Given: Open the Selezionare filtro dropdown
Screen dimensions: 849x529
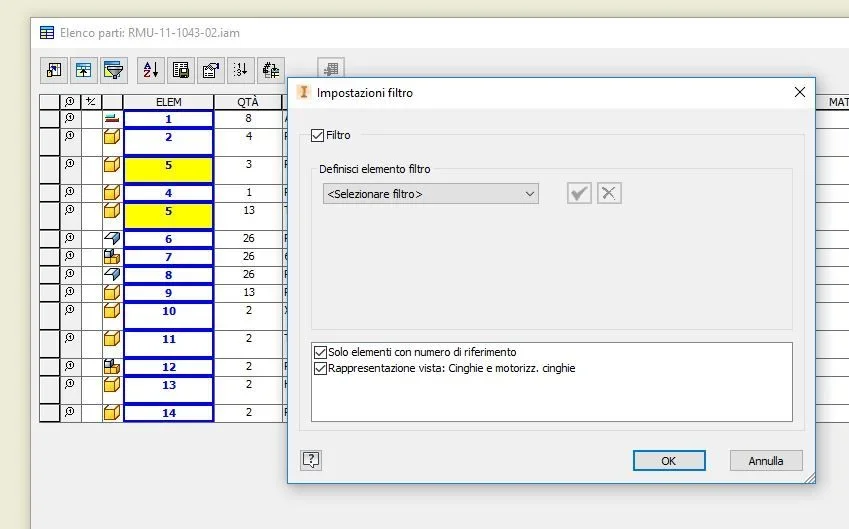Looking at the screenshot, I should [430, 194].
